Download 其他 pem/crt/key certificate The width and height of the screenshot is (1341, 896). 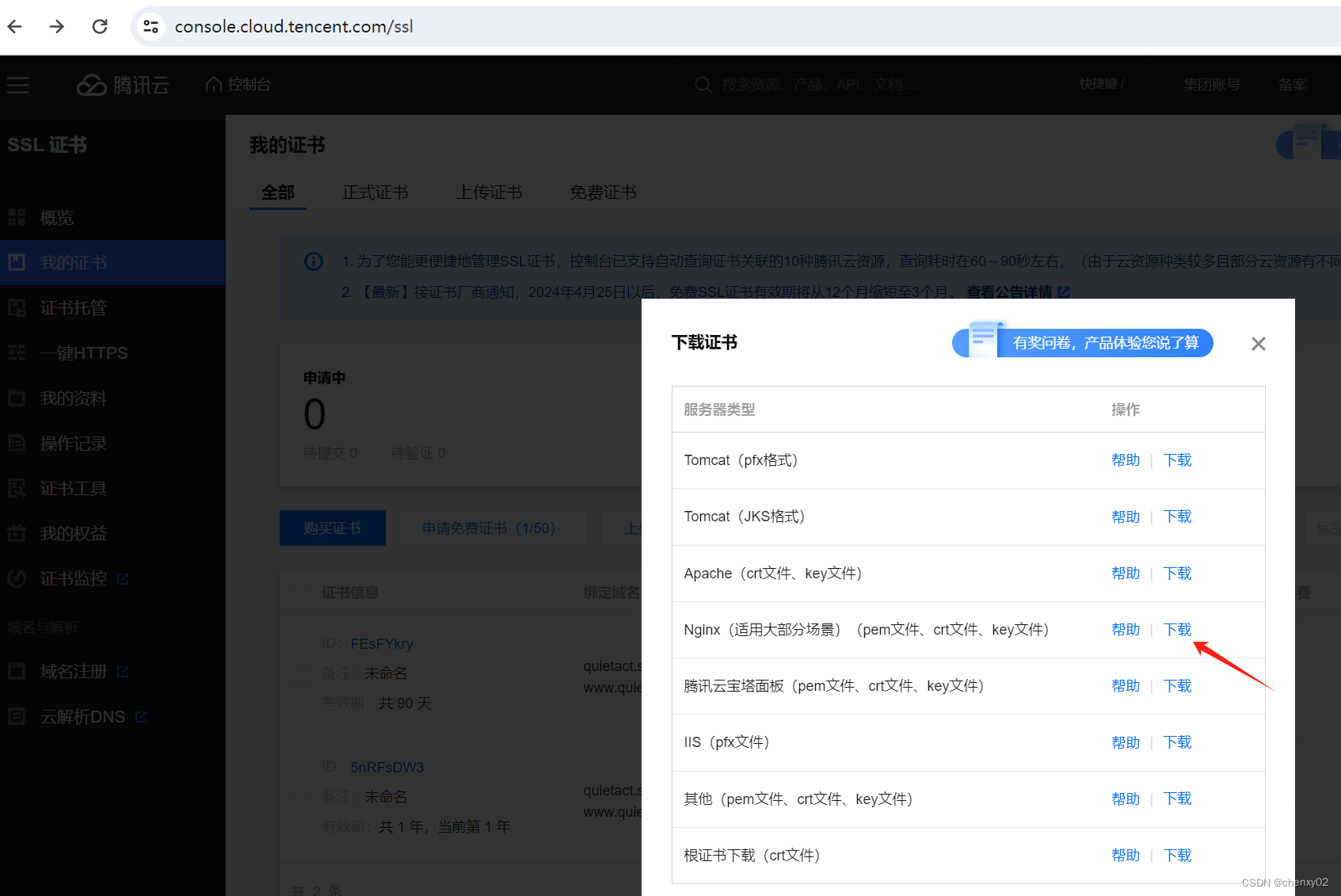[x=1178, y=799]
